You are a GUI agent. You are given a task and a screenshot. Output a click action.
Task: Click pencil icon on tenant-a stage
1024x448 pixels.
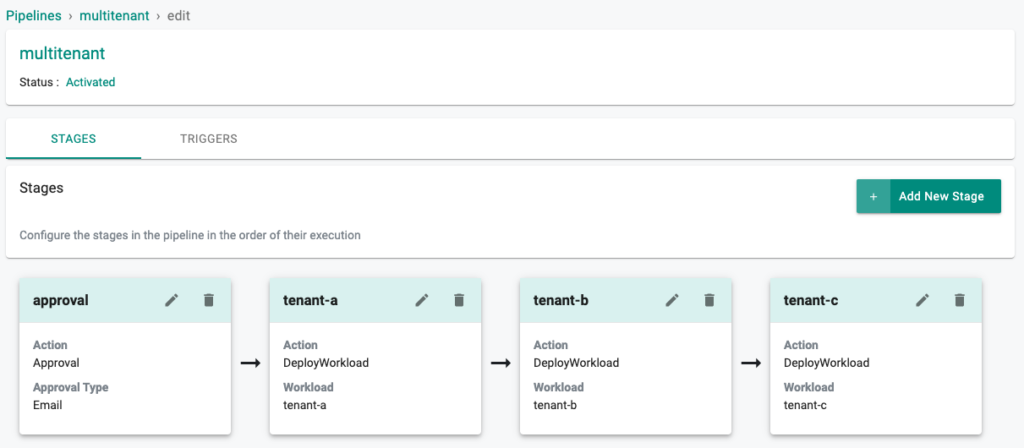422,300
